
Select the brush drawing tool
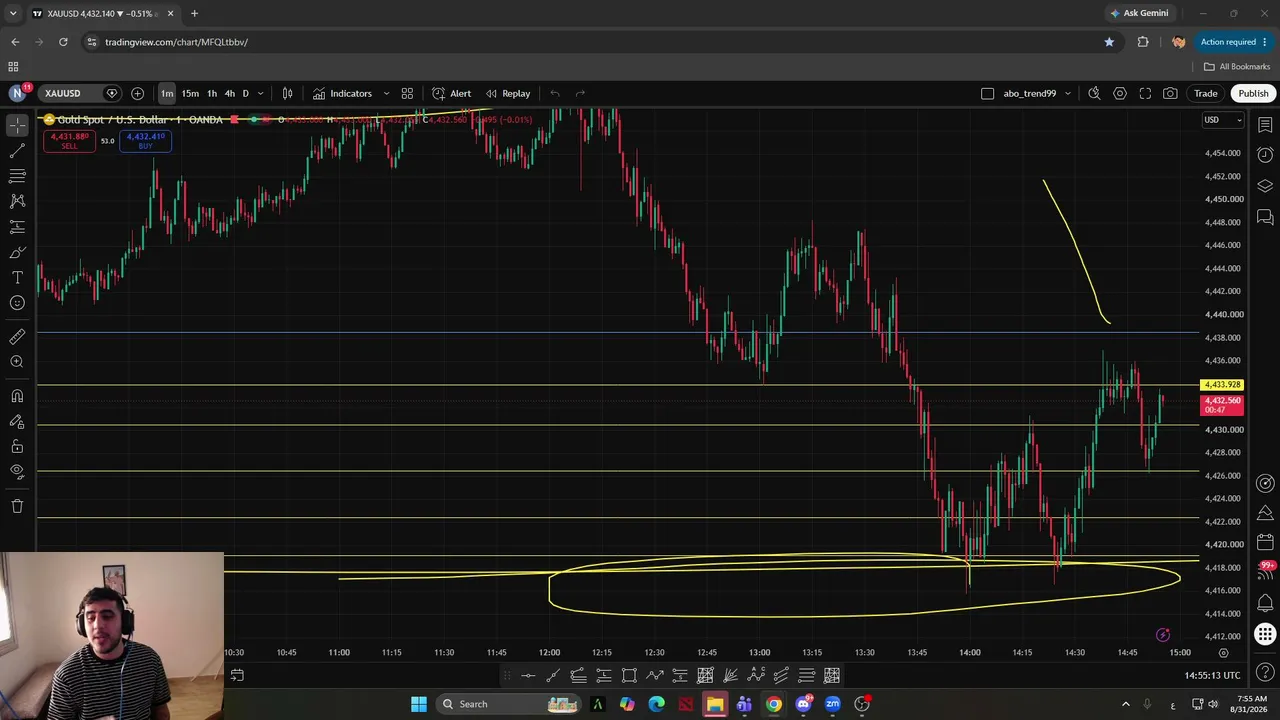point(17,252)
